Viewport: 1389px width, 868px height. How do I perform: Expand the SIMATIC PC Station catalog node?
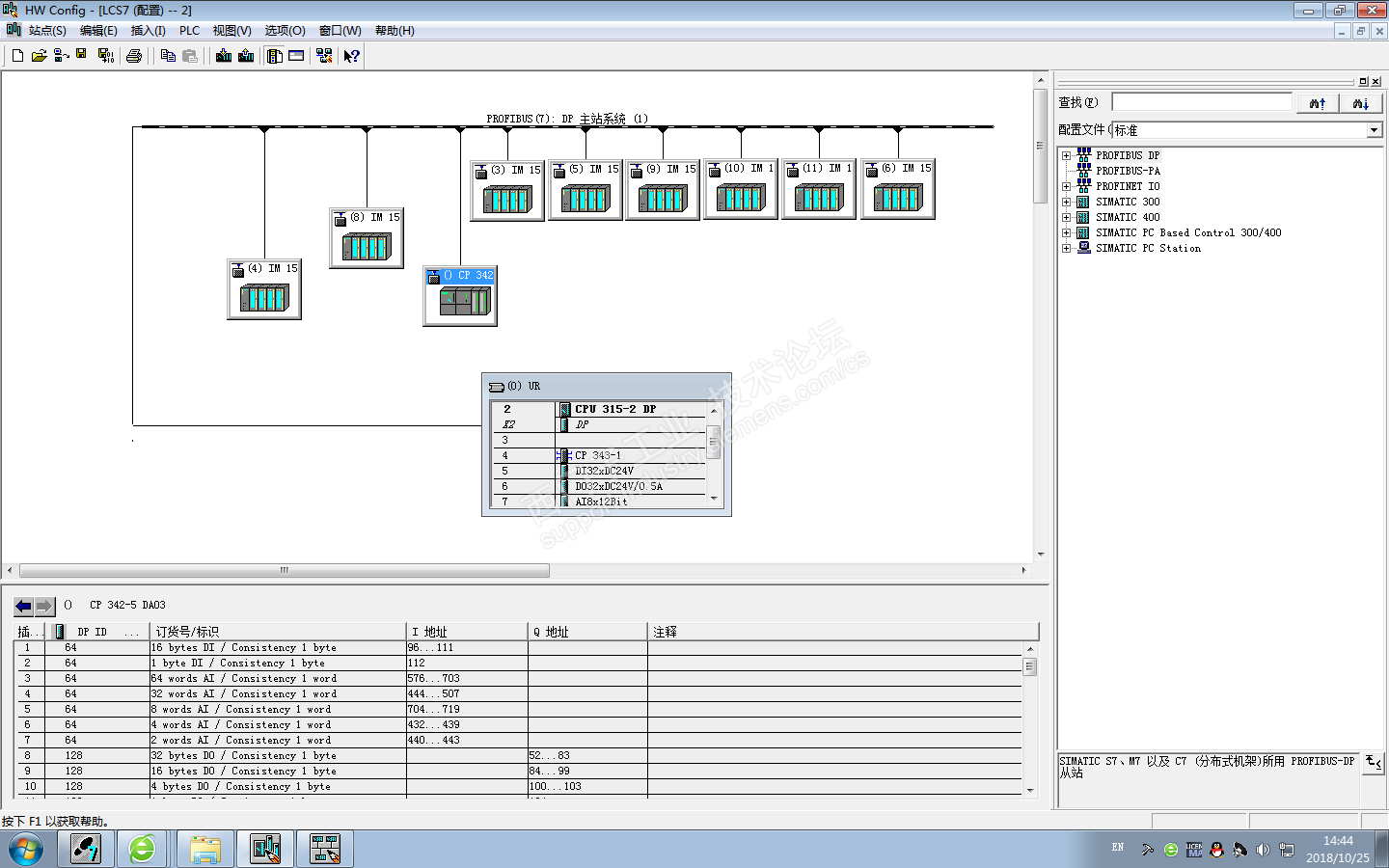coord(1066,248)
